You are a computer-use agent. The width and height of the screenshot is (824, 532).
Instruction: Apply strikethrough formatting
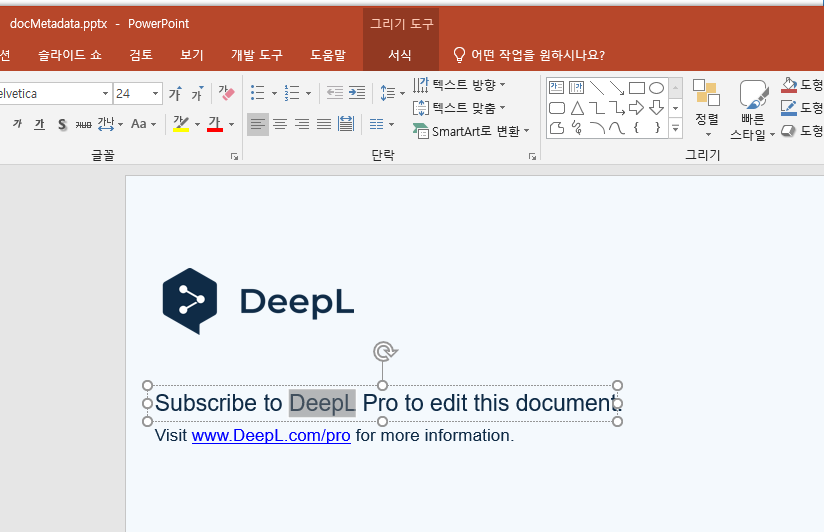coord(83,125)
